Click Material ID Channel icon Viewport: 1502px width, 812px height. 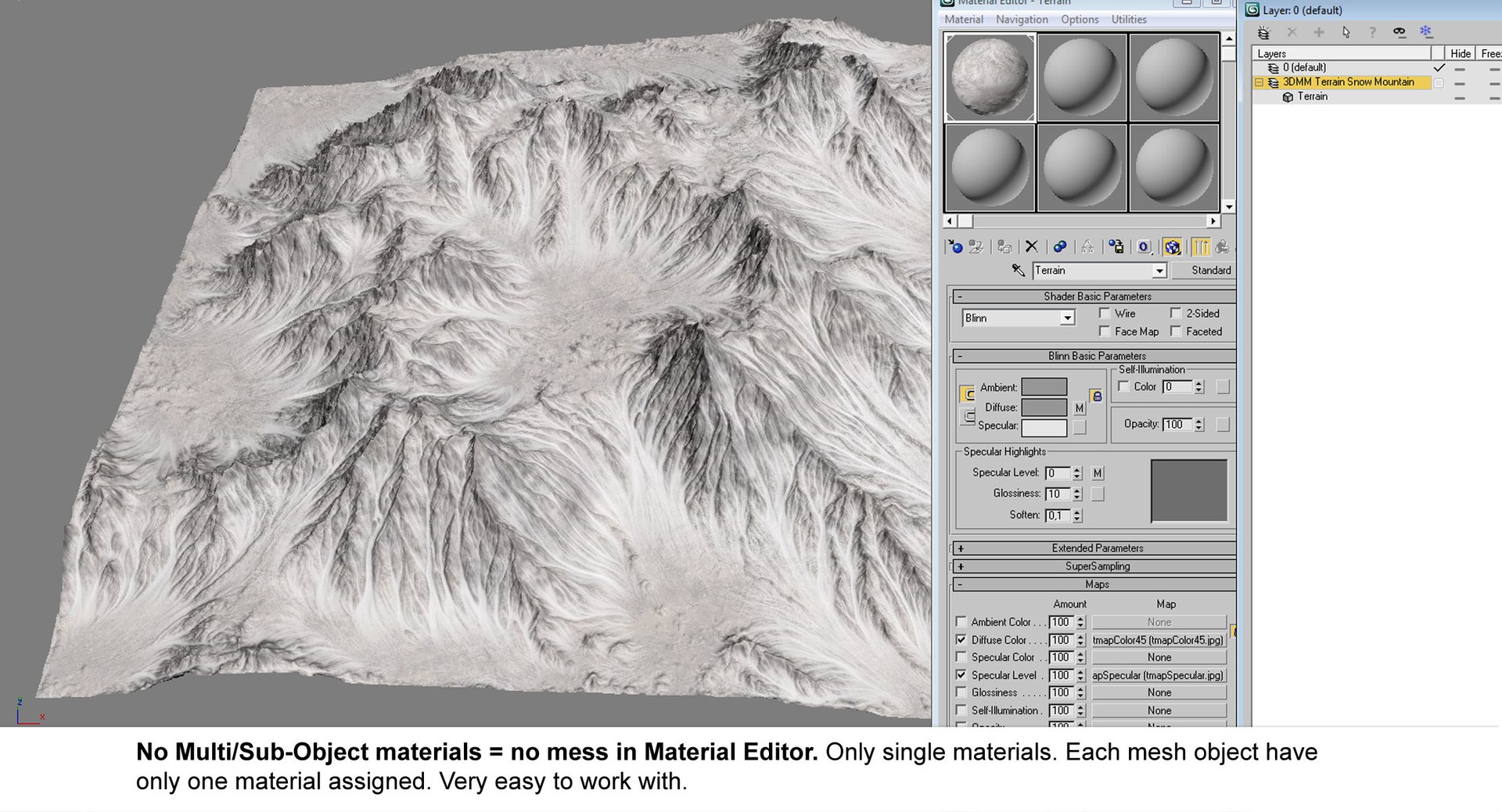click(1144, 247)
